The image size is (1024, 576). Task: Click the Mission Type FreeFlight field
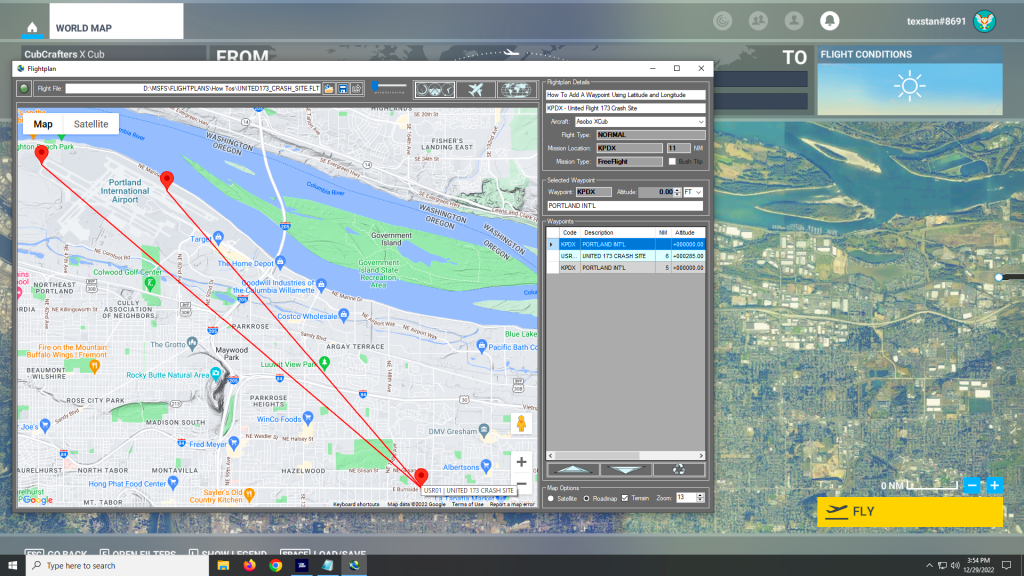(630, 161)
